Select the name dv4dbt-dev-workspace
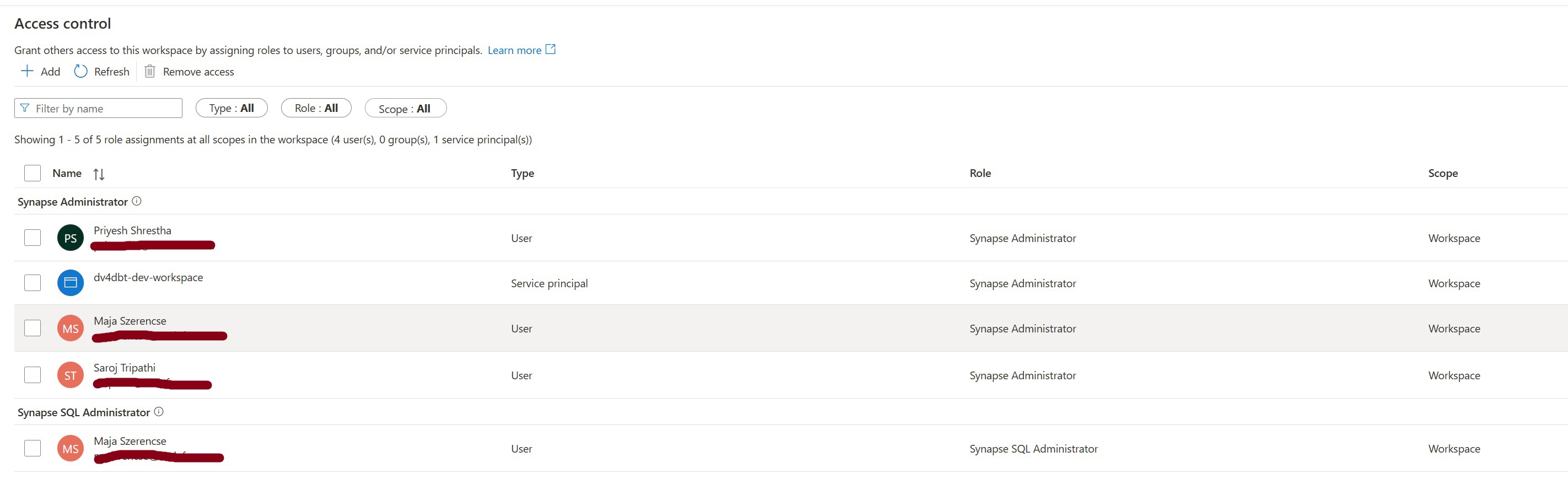 148,277
